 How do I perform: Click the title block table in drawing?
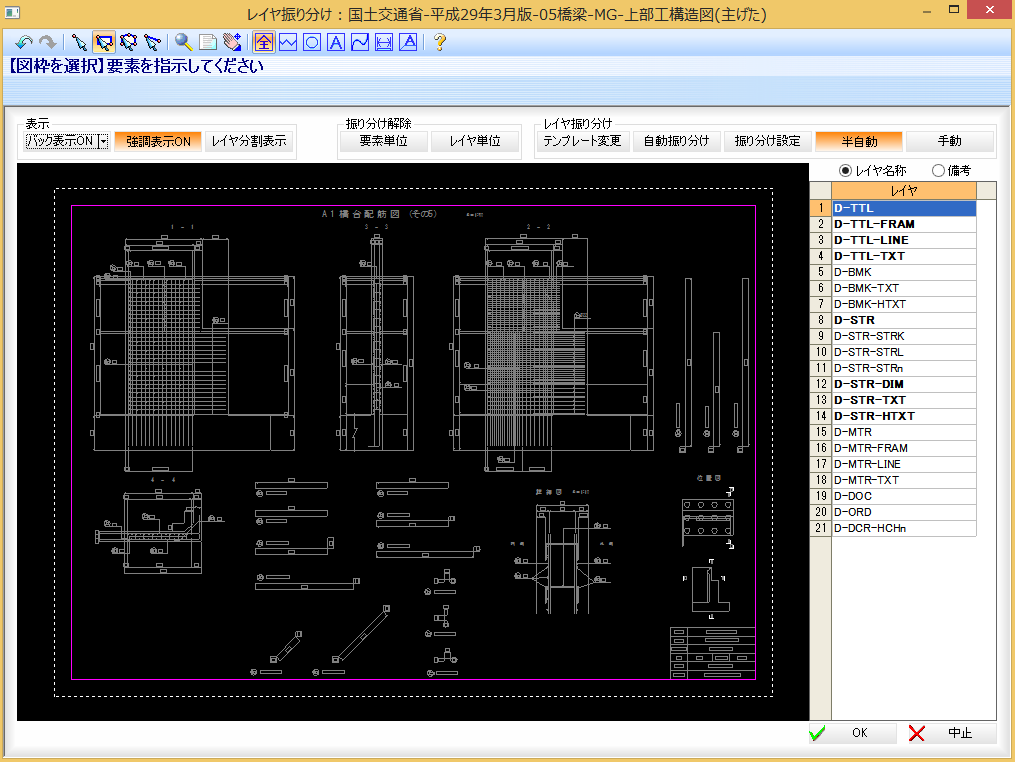click(x=712, y=653)
